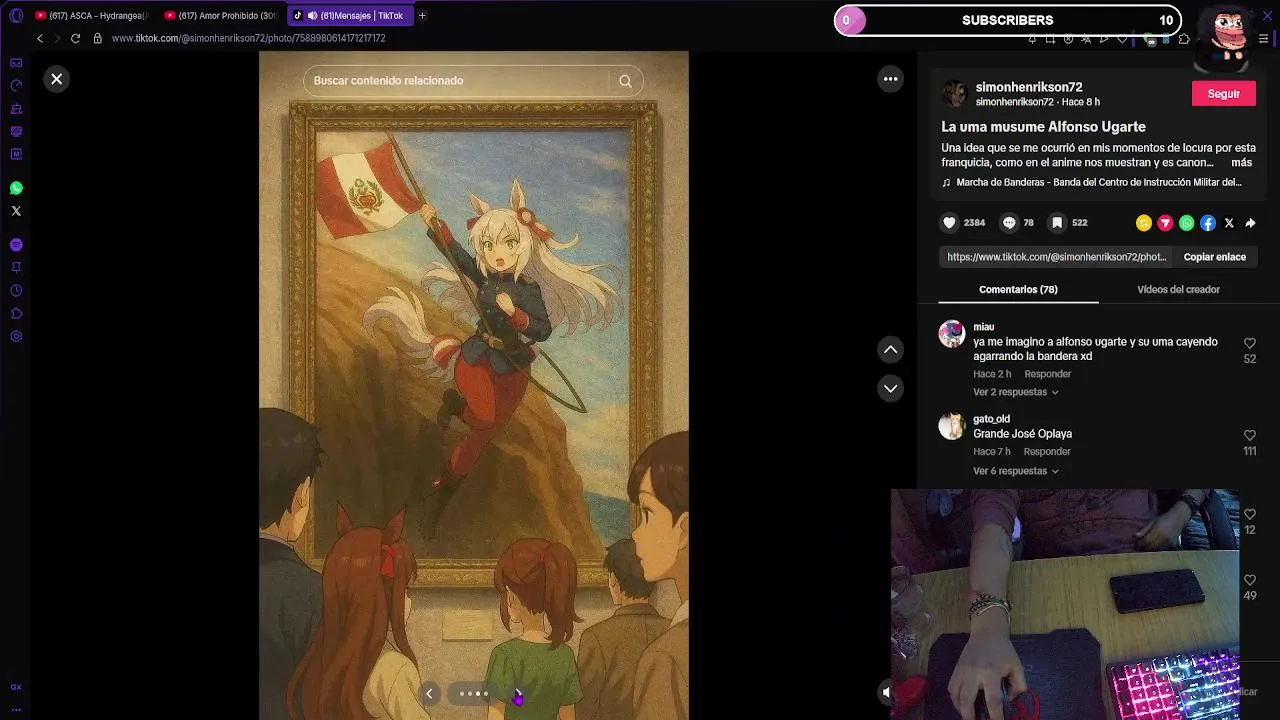Reply to gato_old's comment with Responder
The image size is (1280, 720).
(x=1047, y=452)
